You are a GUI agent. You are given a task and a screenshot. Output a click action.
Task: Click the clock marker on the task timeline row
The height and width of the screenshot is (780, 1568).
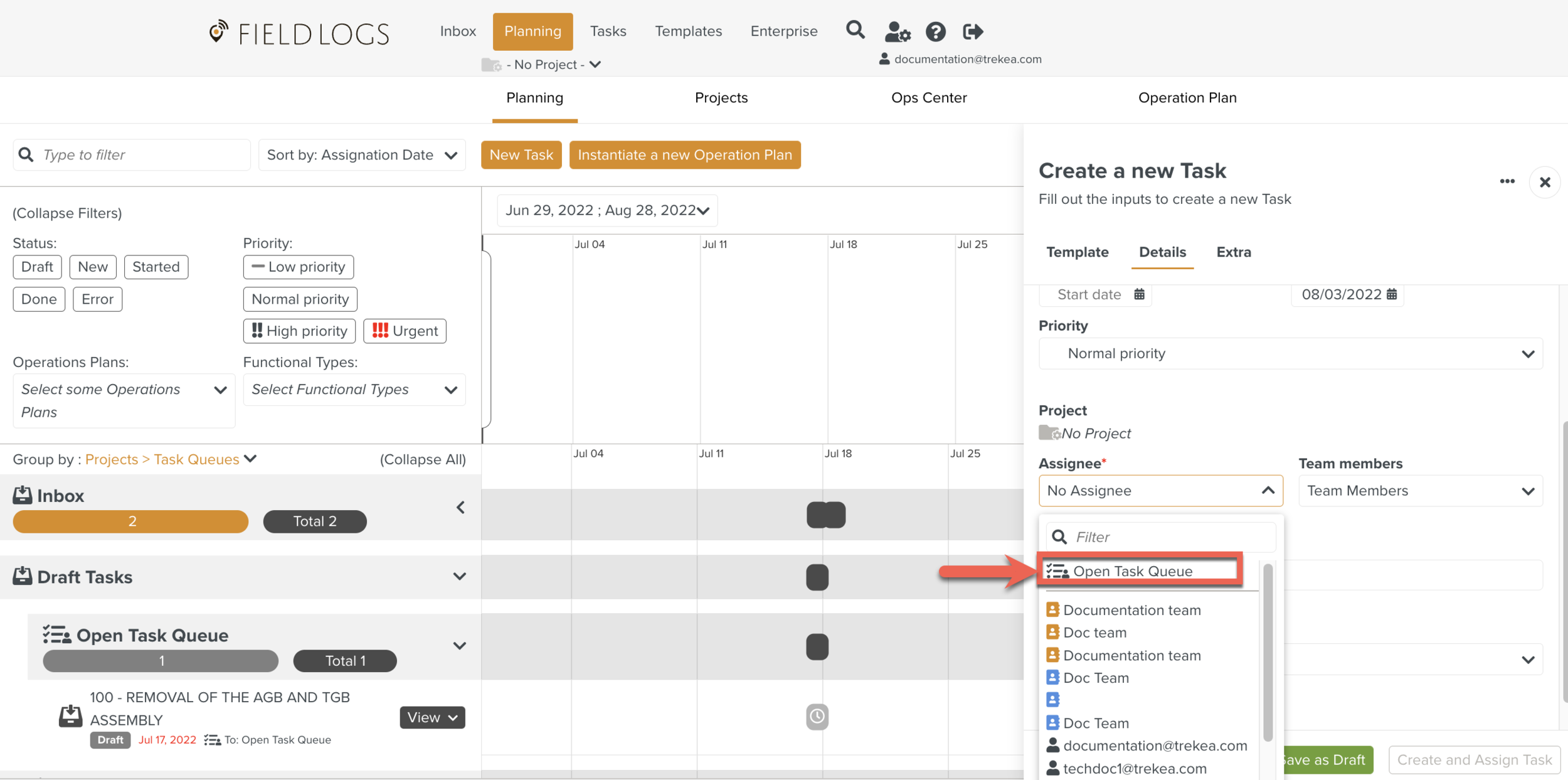pyautogui.click(x=817, y=716)
